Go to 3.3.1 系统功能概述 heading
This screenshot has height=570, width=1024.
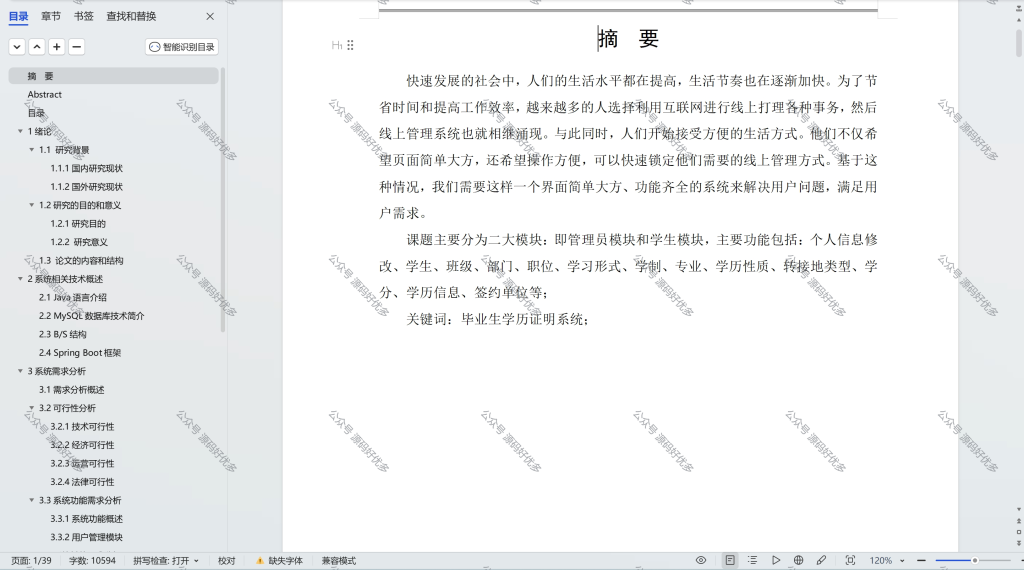[86, 519]
